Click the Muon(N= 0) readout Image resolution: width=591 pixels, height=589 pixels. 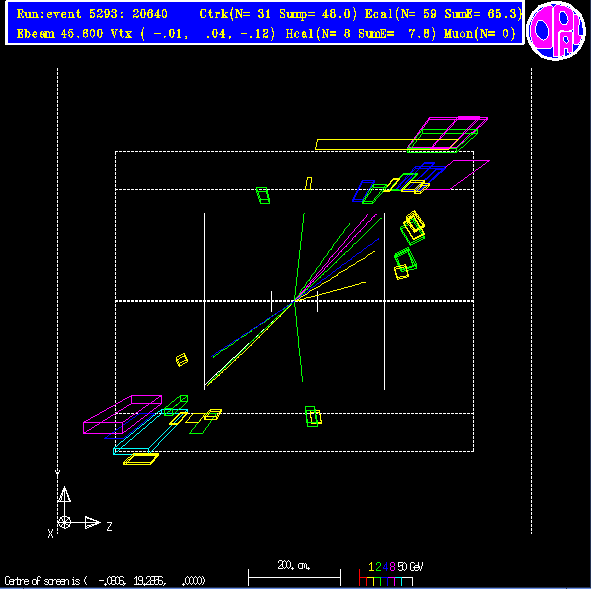click(x=479, y=34)
